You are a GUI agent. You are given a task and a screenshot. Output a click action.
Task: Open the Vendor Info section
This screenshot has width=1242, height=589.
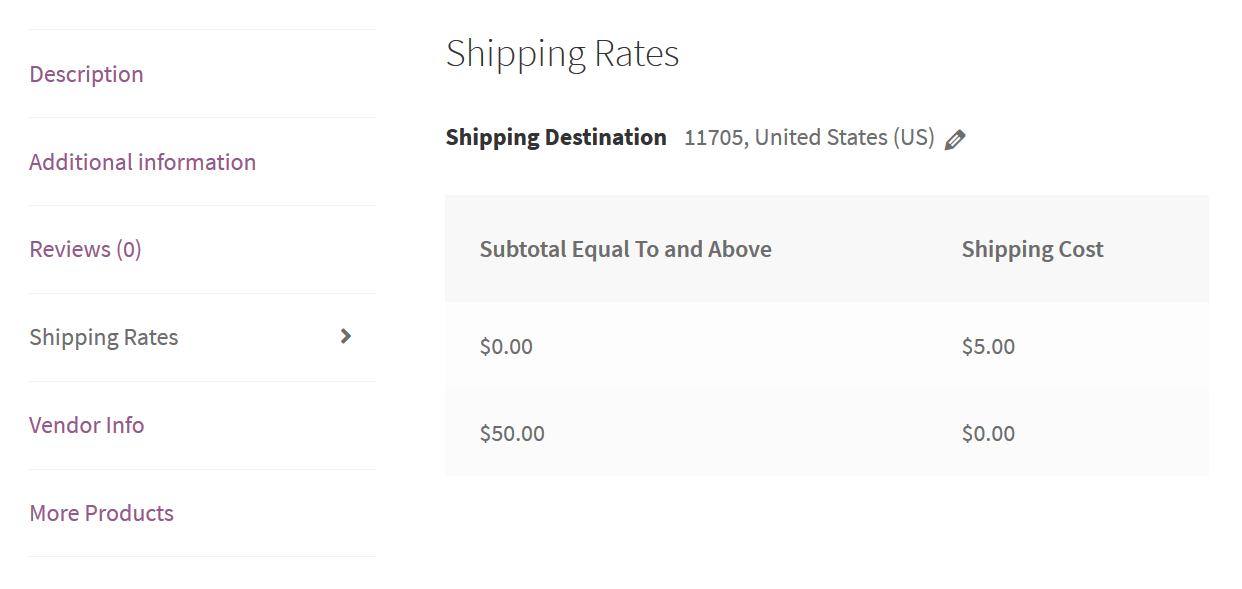pyautogui.click(x=86, y=425)
